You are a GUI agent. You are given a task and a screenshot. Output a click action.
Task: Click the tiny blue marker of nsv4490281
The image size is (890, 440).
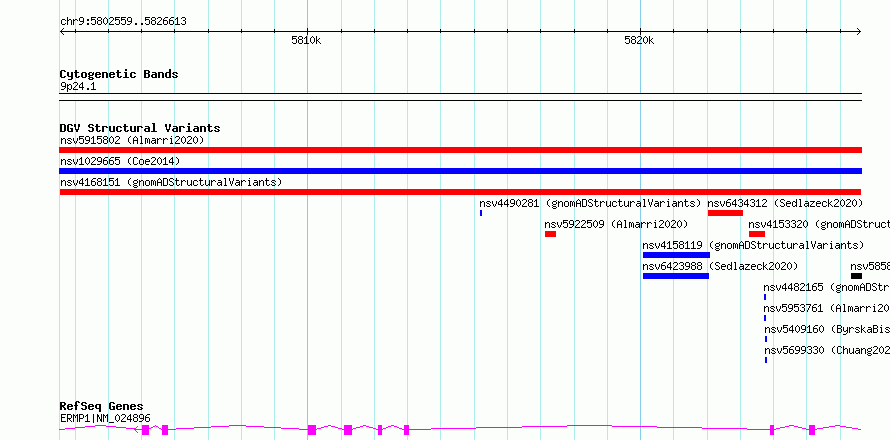(481, 213)
